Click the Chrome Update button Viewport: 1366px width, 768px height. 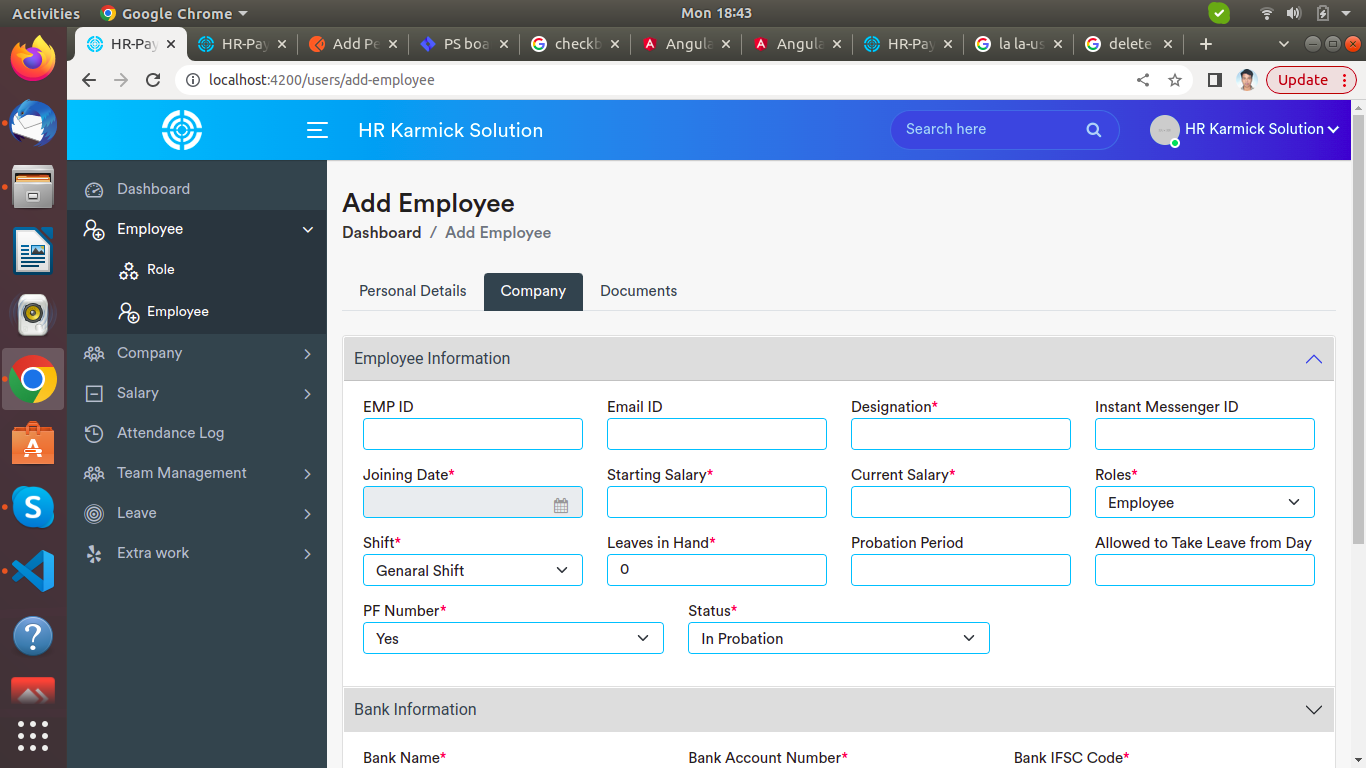point(1302,80)
